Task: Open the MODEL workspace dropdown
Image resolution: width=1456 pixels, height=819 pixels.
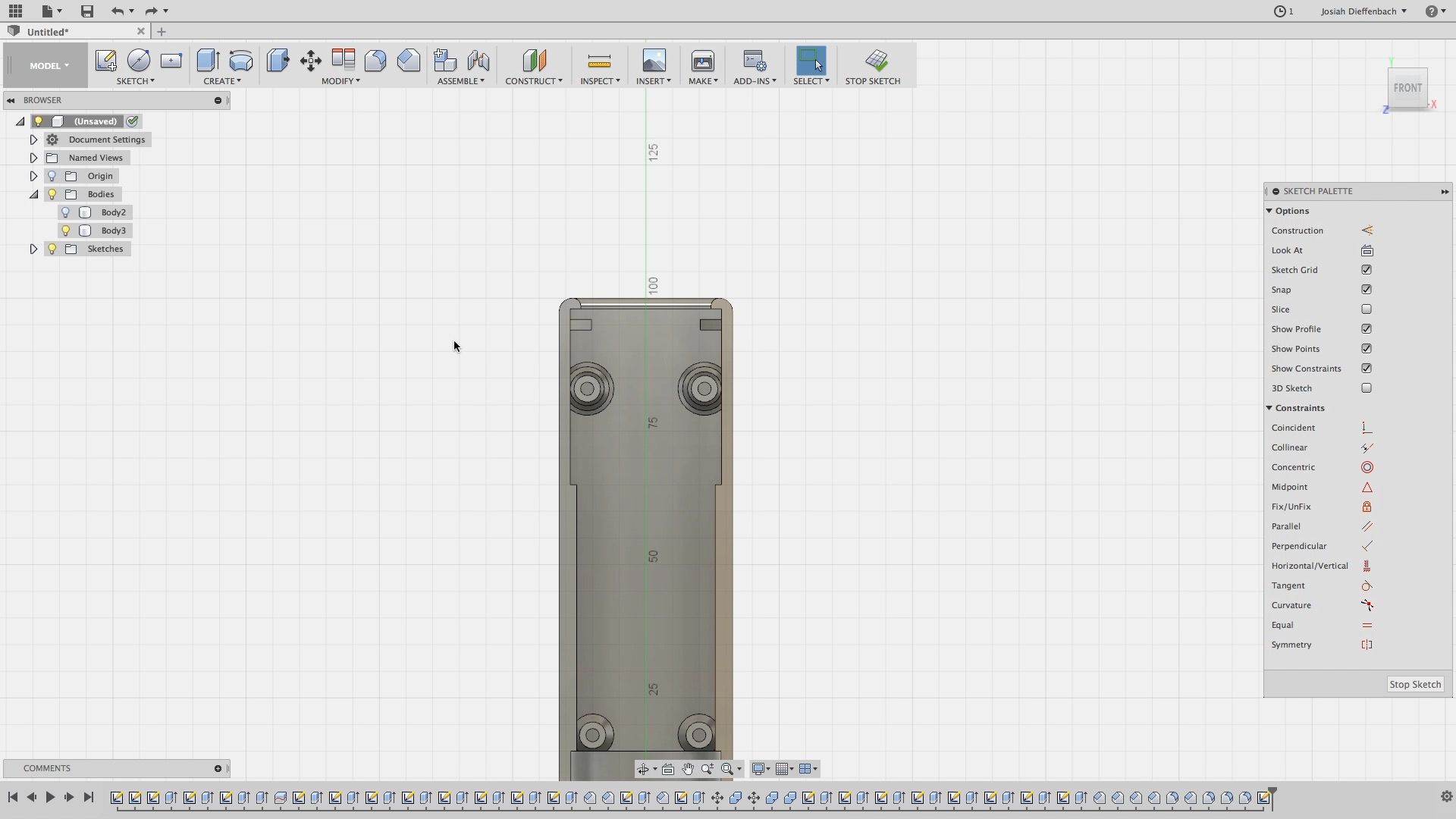Action: [x=49, y=66]
